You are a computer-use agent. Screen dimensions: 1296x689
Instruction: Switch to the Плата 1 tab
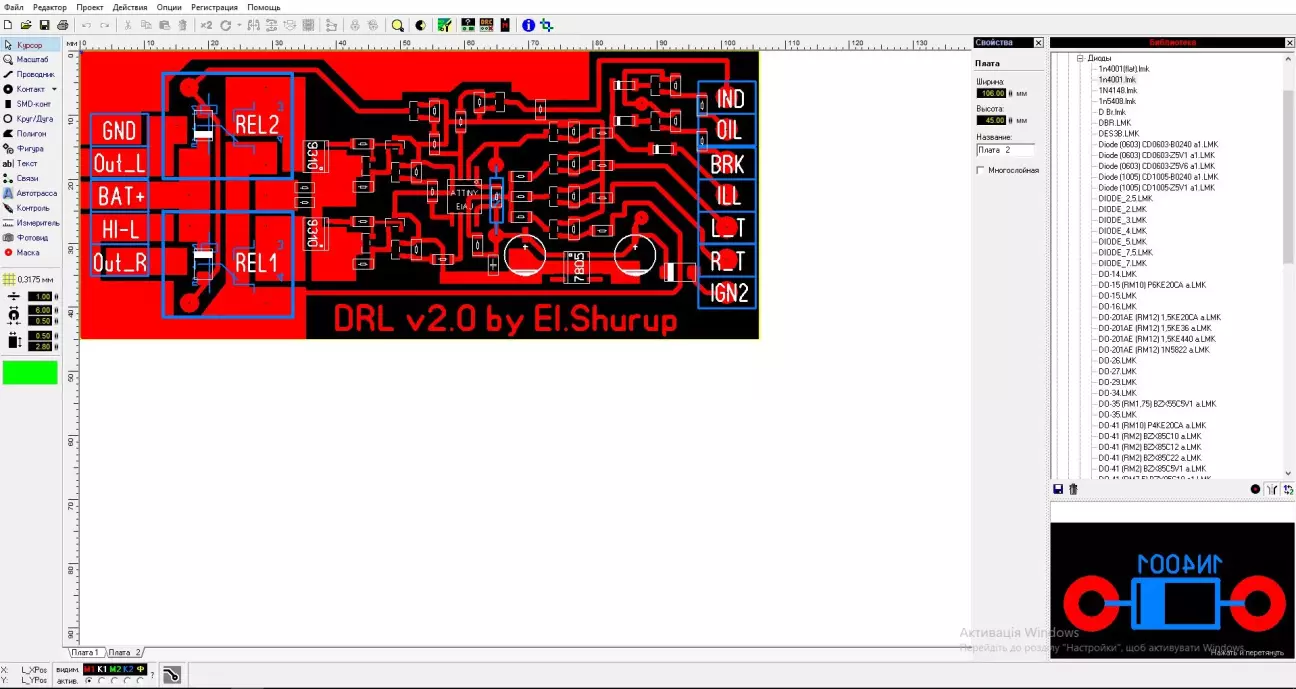point(85,652)
